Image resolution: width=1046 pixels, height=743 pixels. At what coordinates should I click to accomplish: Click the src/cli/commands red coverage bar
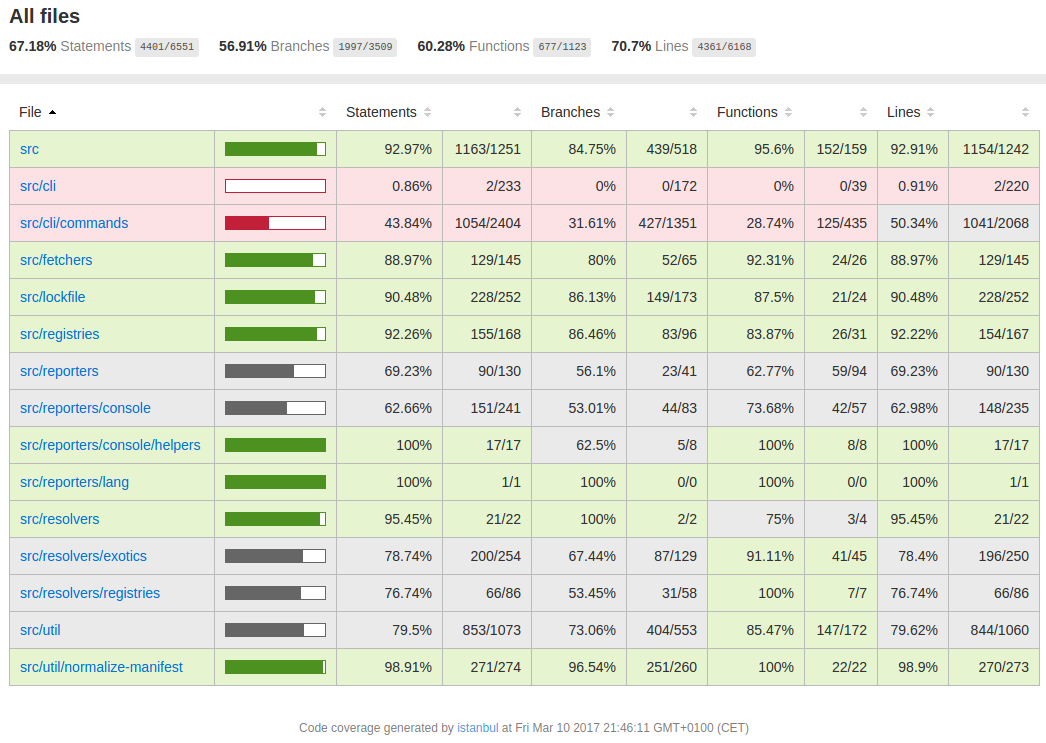(x=275, y=223)
